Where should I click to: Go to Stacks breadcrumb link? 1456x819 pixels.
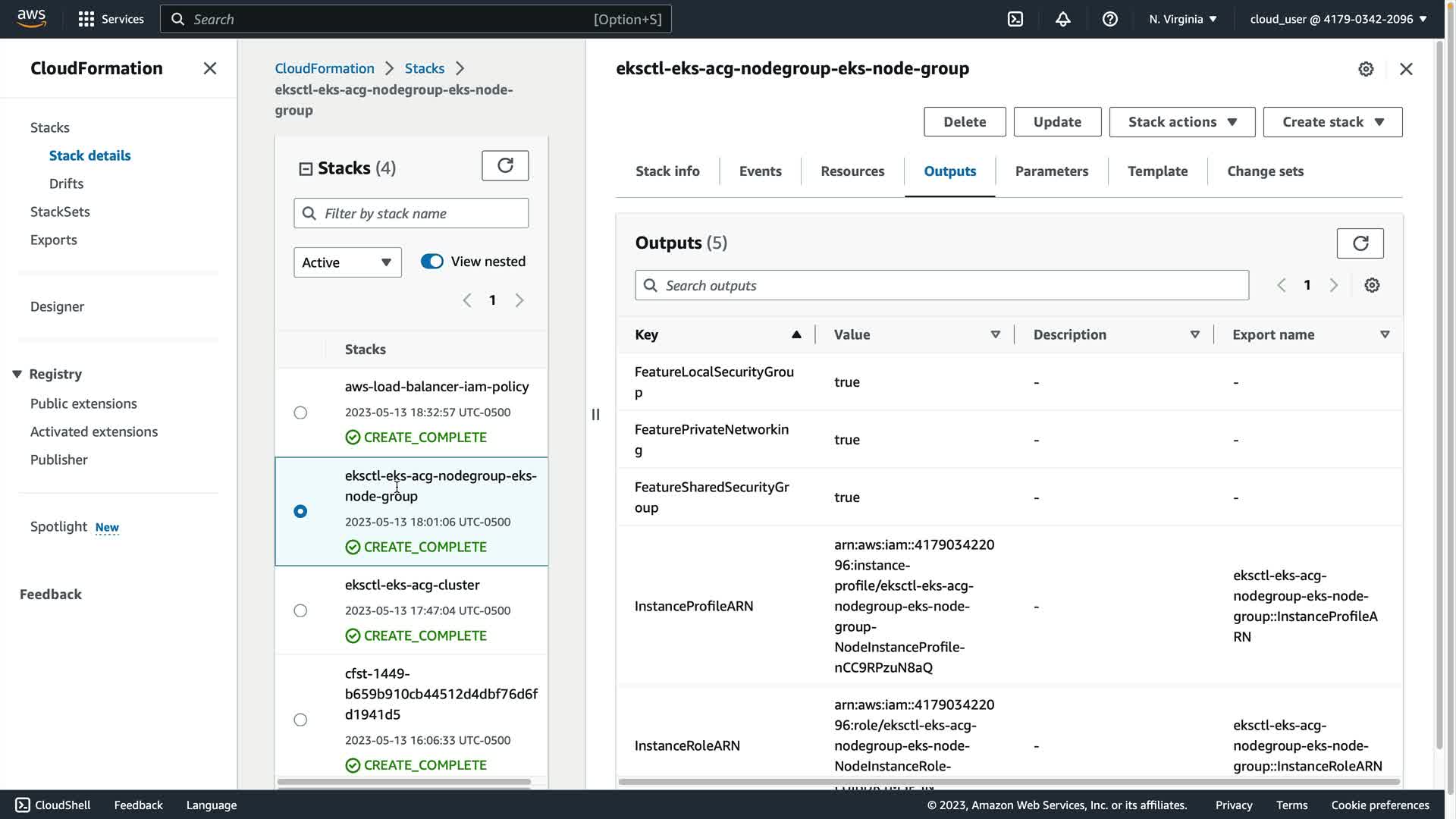coord(424,68)
